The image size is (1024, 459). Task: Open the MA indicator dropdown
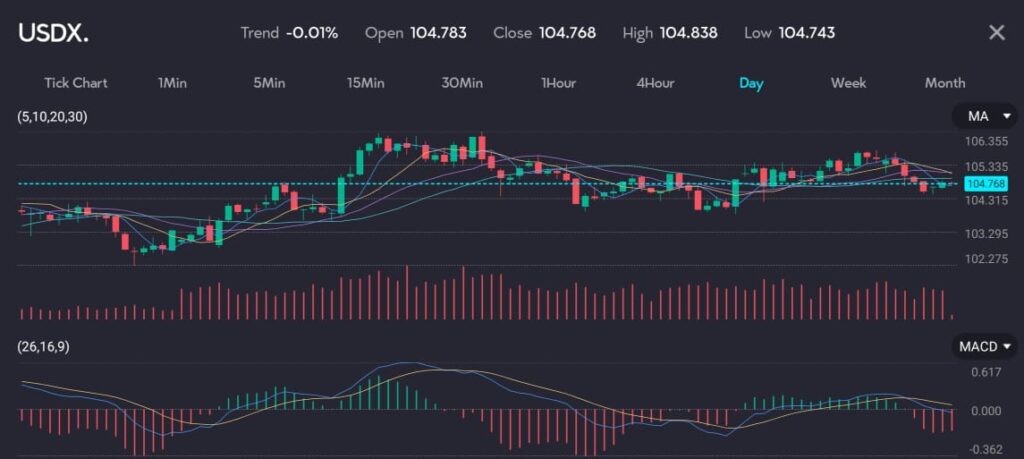(984, 117)
